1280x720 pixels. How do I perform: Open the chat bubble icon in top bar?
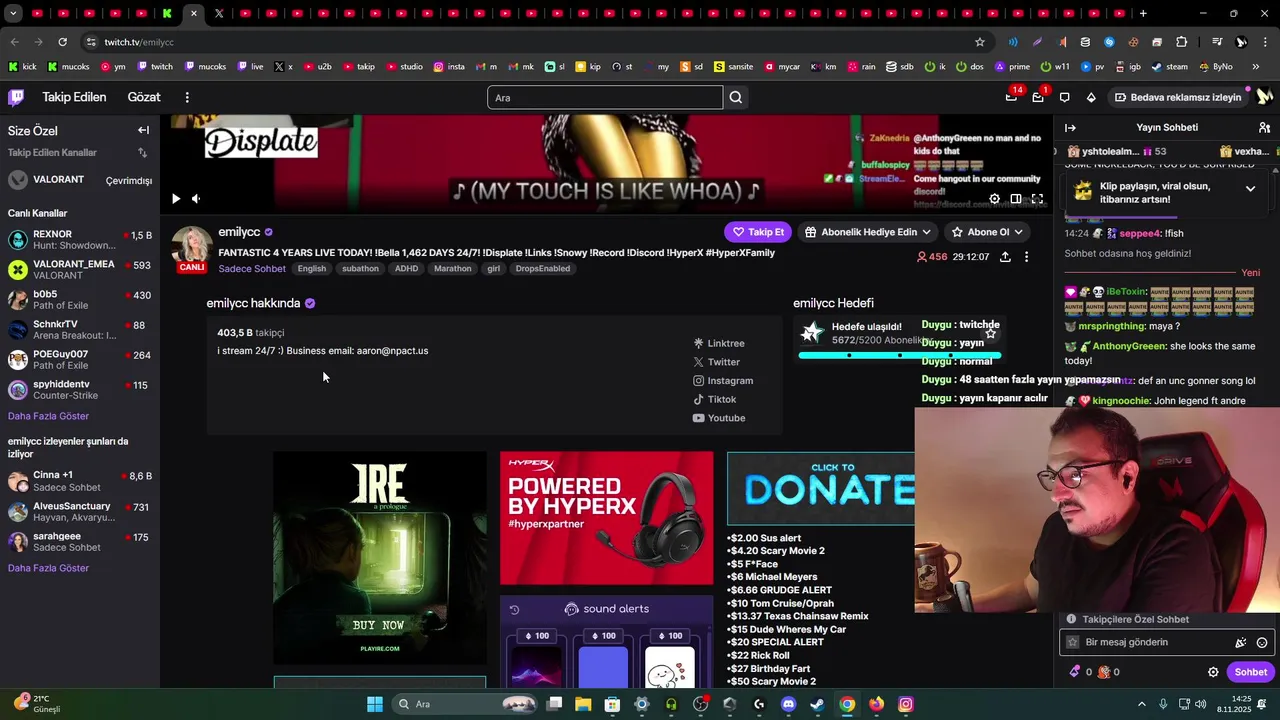1064,97
